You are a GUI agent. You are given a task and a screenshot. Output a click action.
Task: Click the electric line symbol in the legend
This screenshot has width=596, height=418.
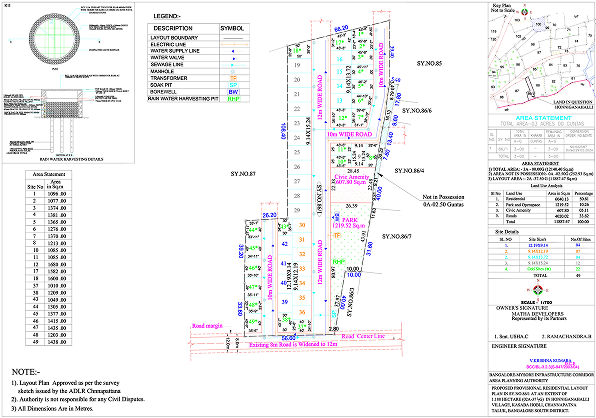tap(234, 44)
